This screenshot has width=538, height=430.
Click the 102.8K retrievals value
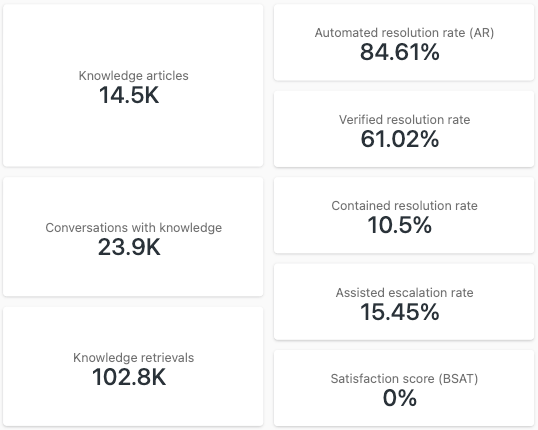pyautogui.click(x=129, y=377)
